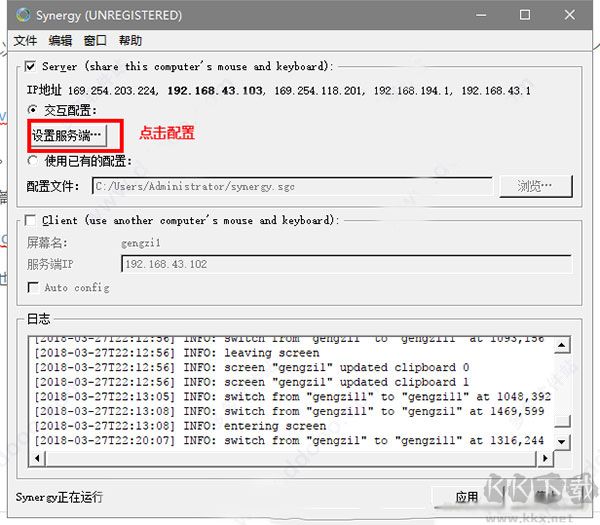
Task: Click the 浏览 browse button
Action: 536,186
